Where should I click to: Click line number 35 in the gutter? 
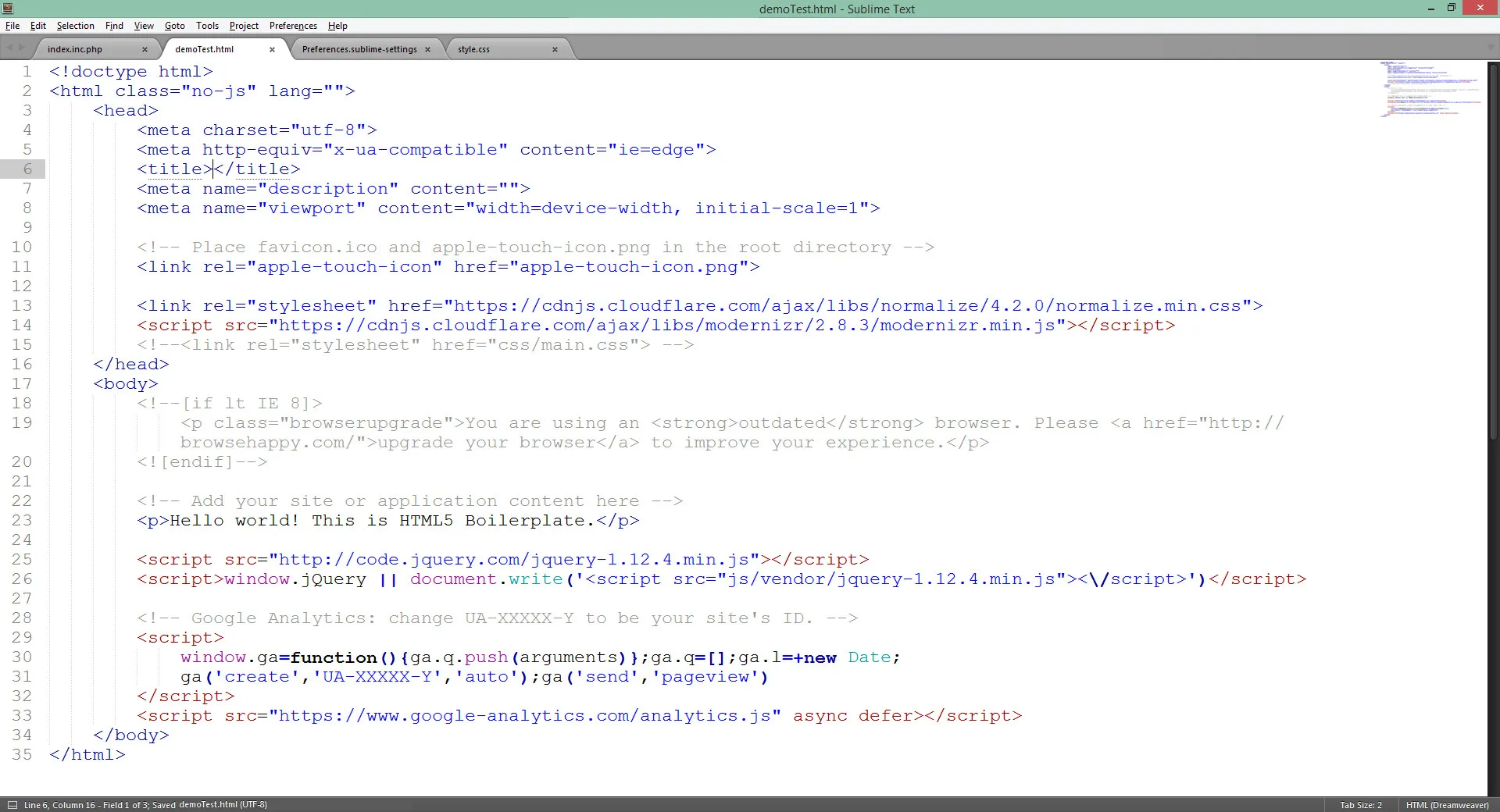point(22,755)
